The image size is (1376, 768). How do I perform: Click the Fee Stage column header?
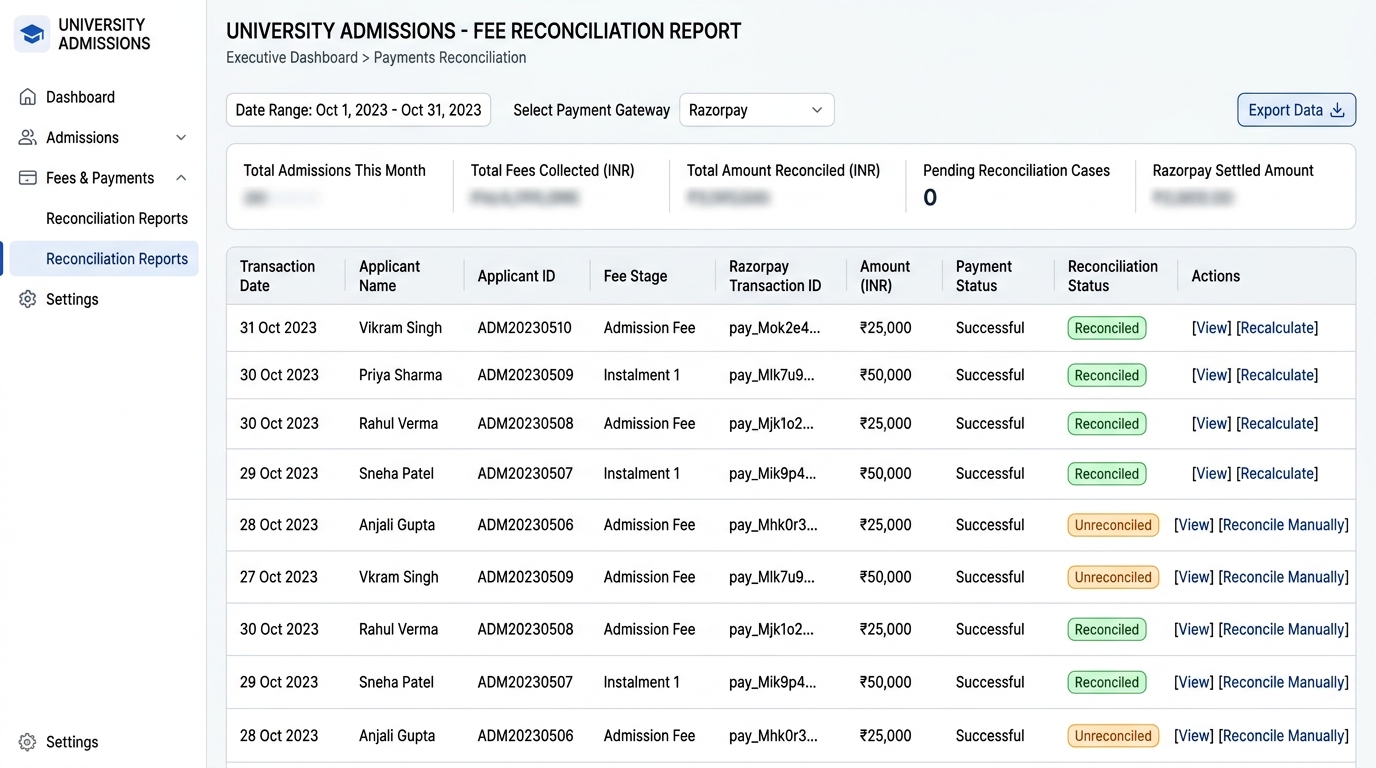635,276
